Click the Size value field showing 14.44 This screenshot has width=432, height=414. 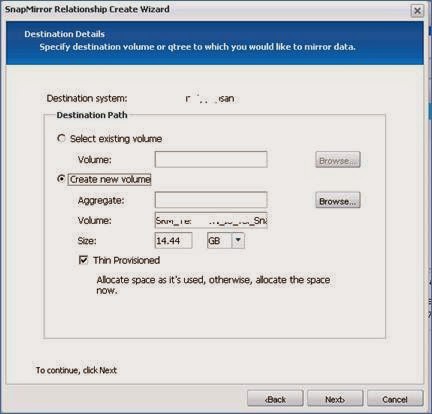173,241
